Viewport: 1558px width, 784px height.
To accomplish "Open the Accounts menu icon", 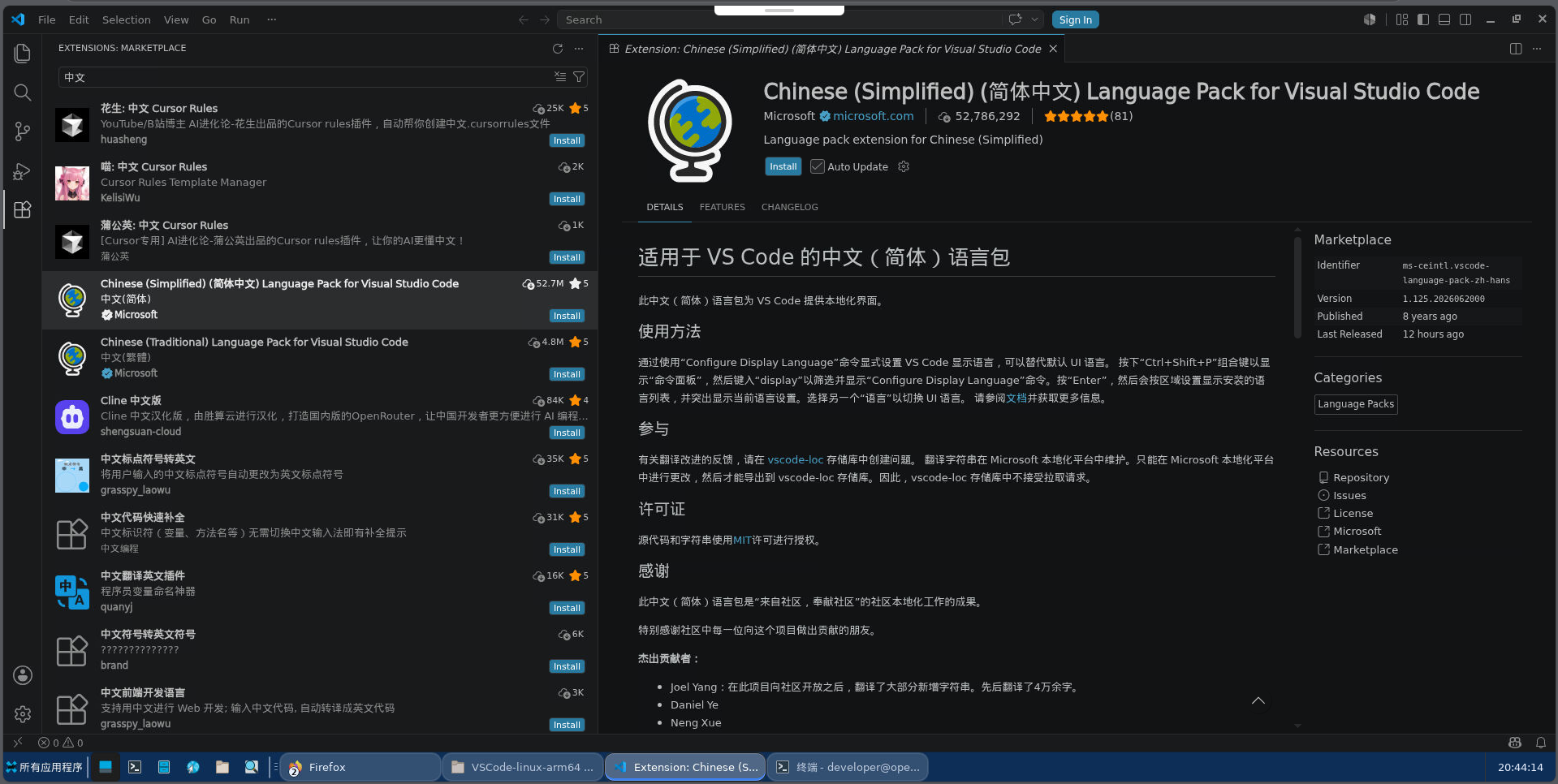I will (23, 675).
